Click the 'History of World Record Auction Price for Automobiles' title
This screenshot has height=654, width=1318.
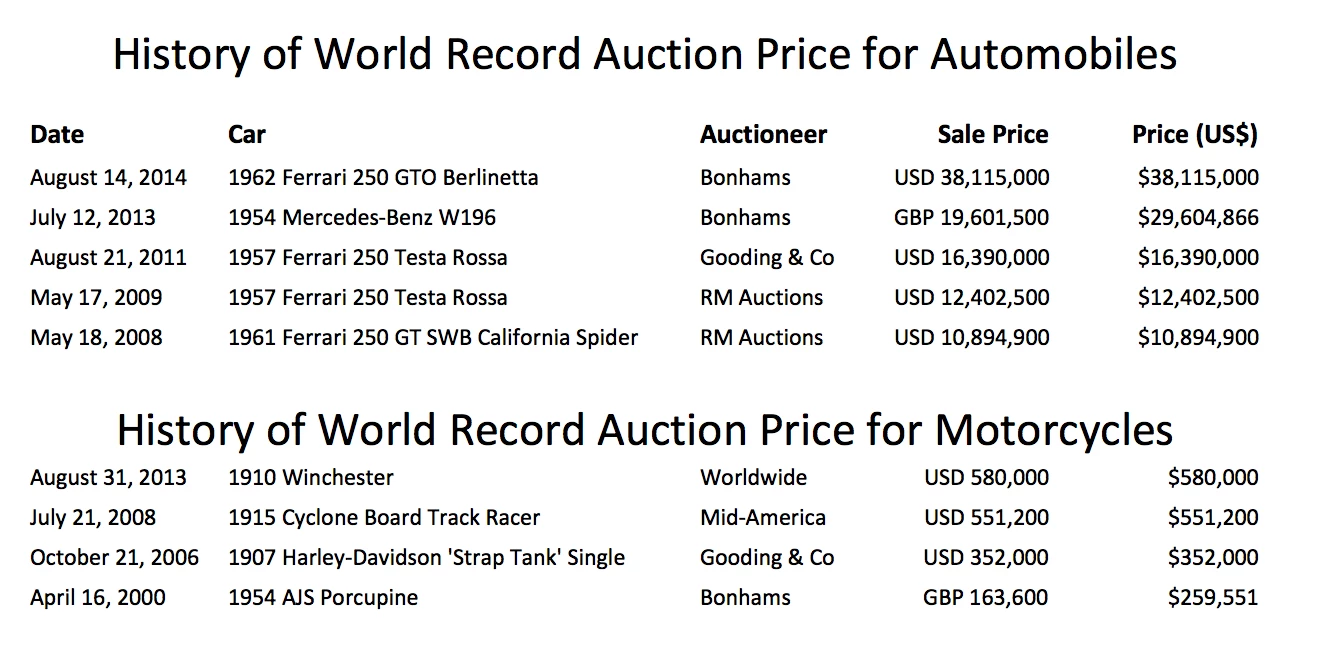point(644,54)
